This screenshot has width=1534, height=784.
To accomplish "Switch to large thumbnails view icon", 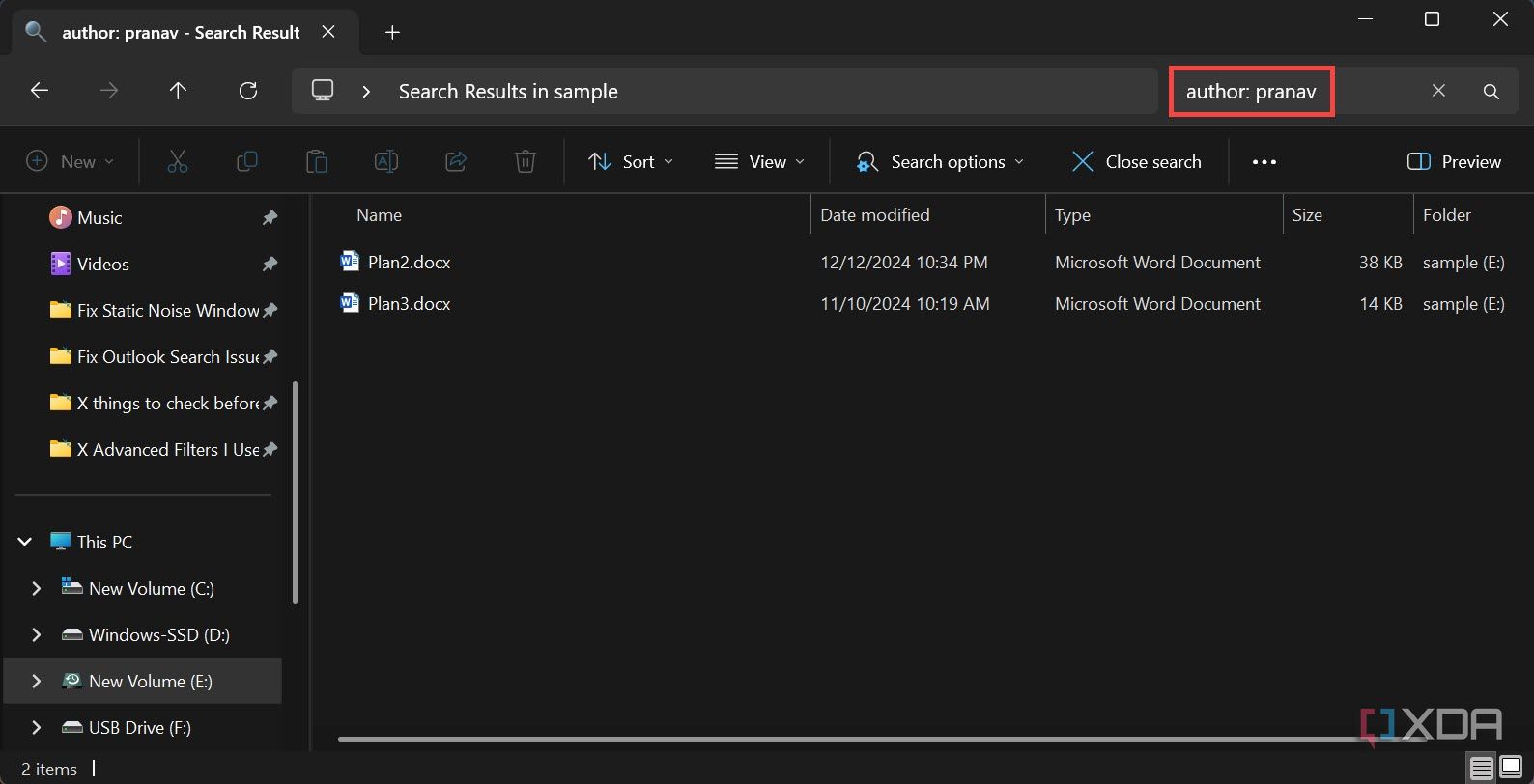I will (1511, 769).
